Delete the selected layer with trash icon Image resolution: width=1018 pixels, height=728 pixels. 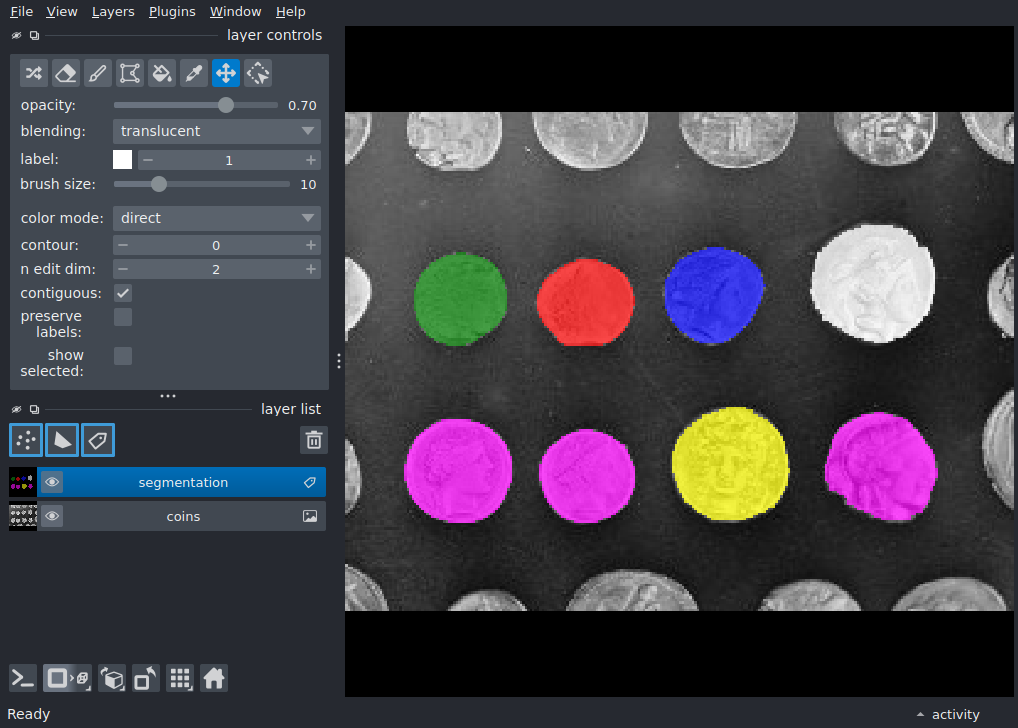(x=314, y=440)
